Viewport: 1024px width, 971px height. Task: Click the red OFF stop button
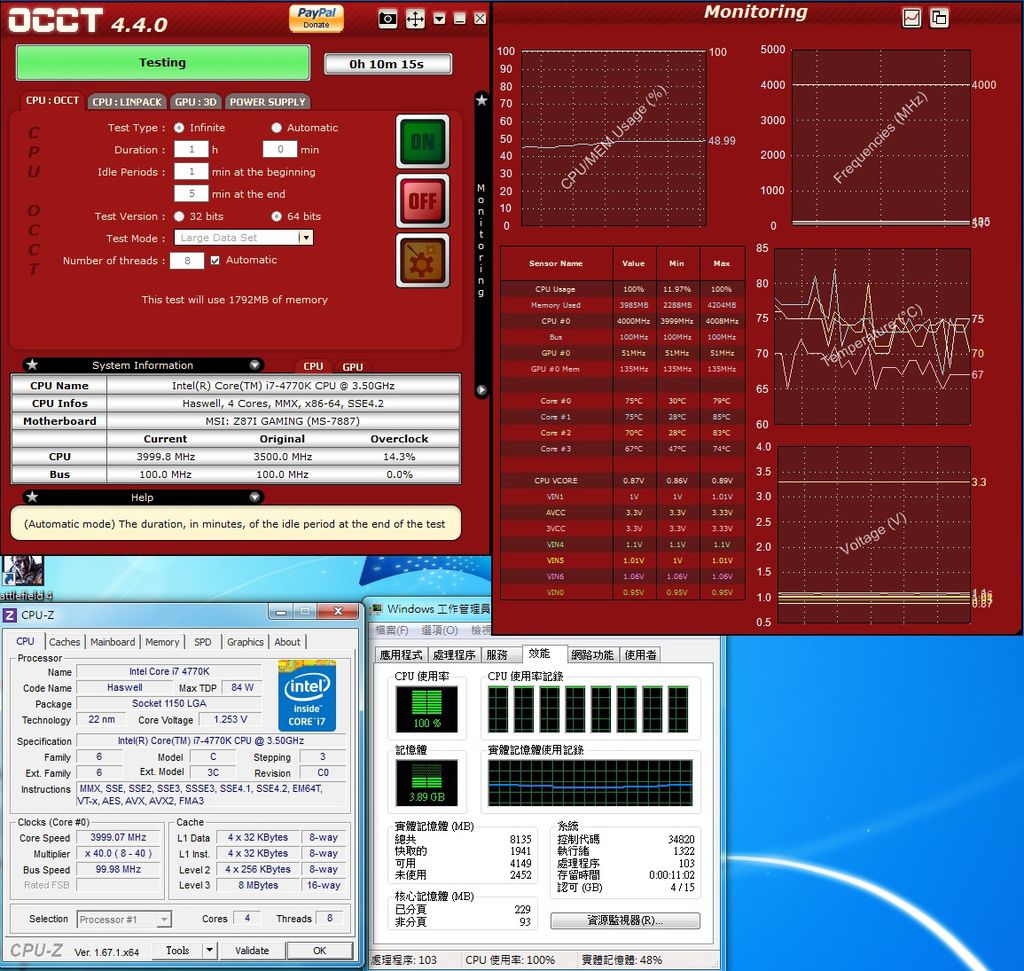[x=423, y=201]
